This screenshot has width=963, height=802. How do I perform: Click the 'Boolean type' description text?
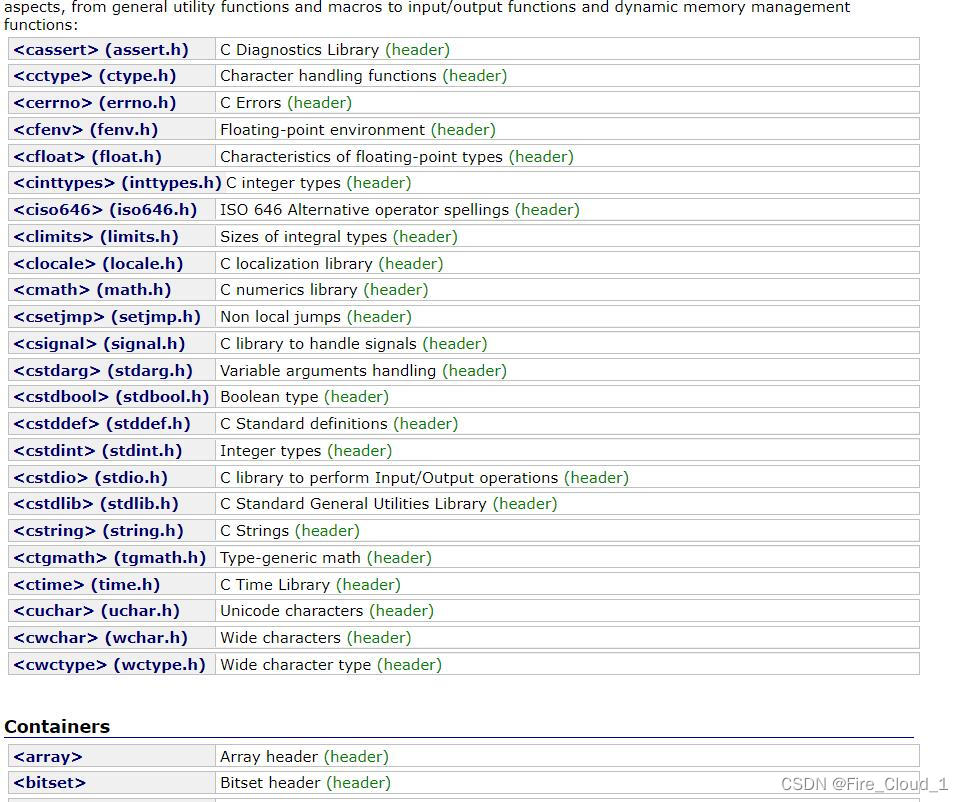click(x=270, y=397)
